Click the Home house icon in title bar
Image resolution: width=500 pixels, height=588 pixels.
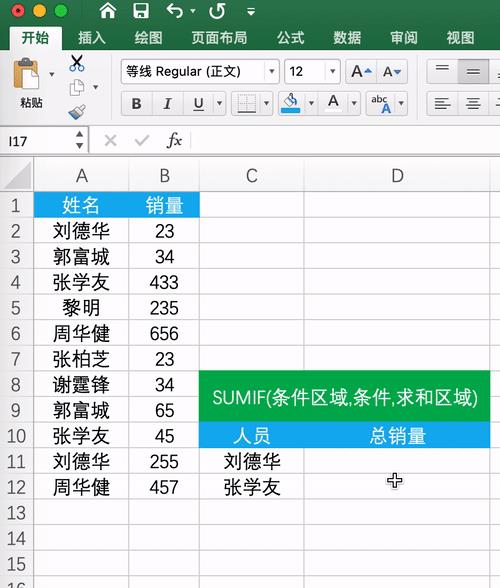(108, 10)
